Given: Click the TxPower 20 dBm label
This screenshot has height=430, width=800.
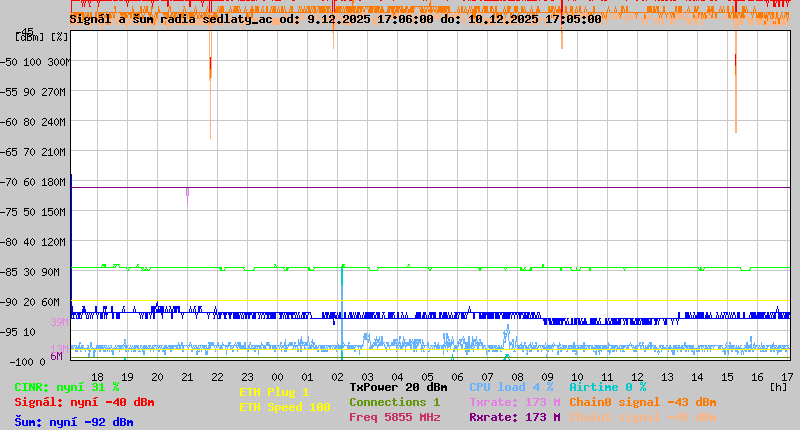Looking at the screenshot, I should pyautogui.click(x=398, y=387).
